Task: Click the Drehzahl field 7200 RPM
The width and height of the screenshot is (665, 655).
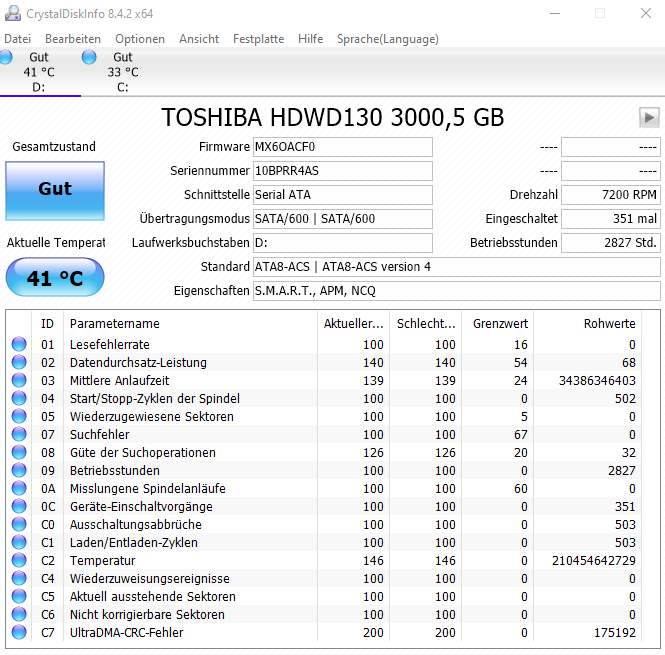Action: tap(611, 195)
